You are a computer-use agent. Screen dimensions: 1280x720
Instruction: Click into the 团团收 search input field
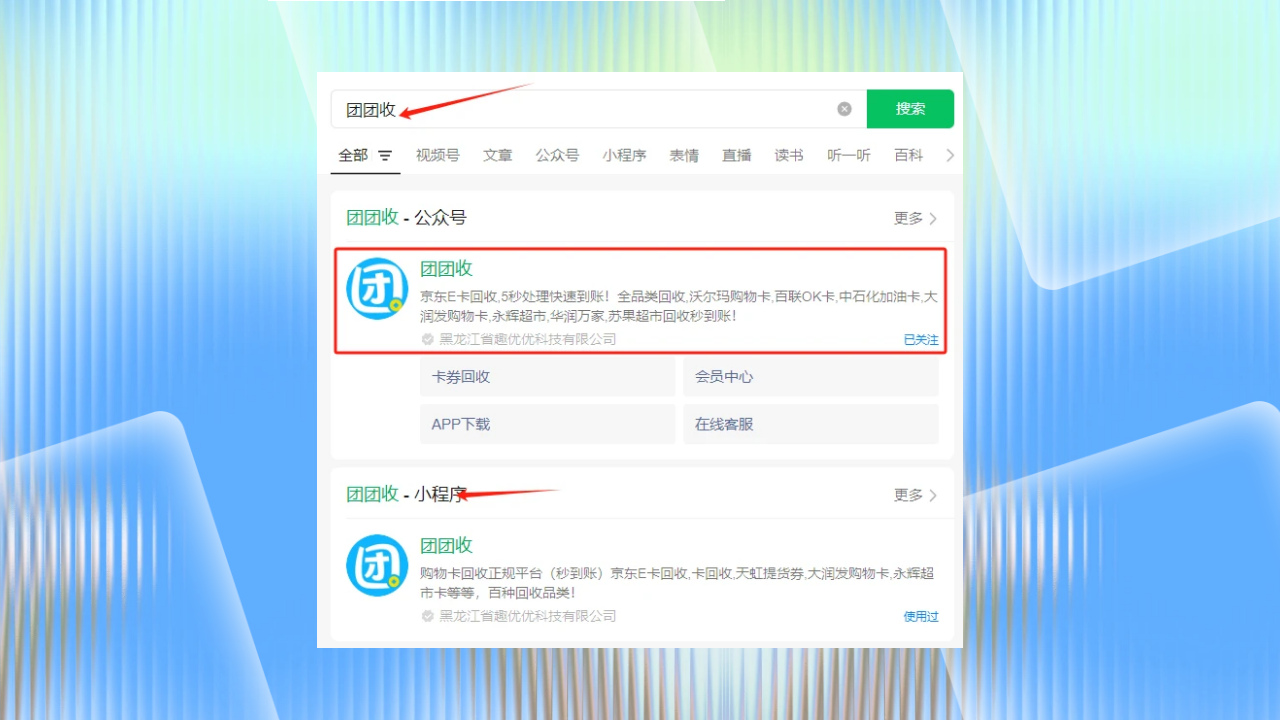pyautogui.click(x=598, y=109)
